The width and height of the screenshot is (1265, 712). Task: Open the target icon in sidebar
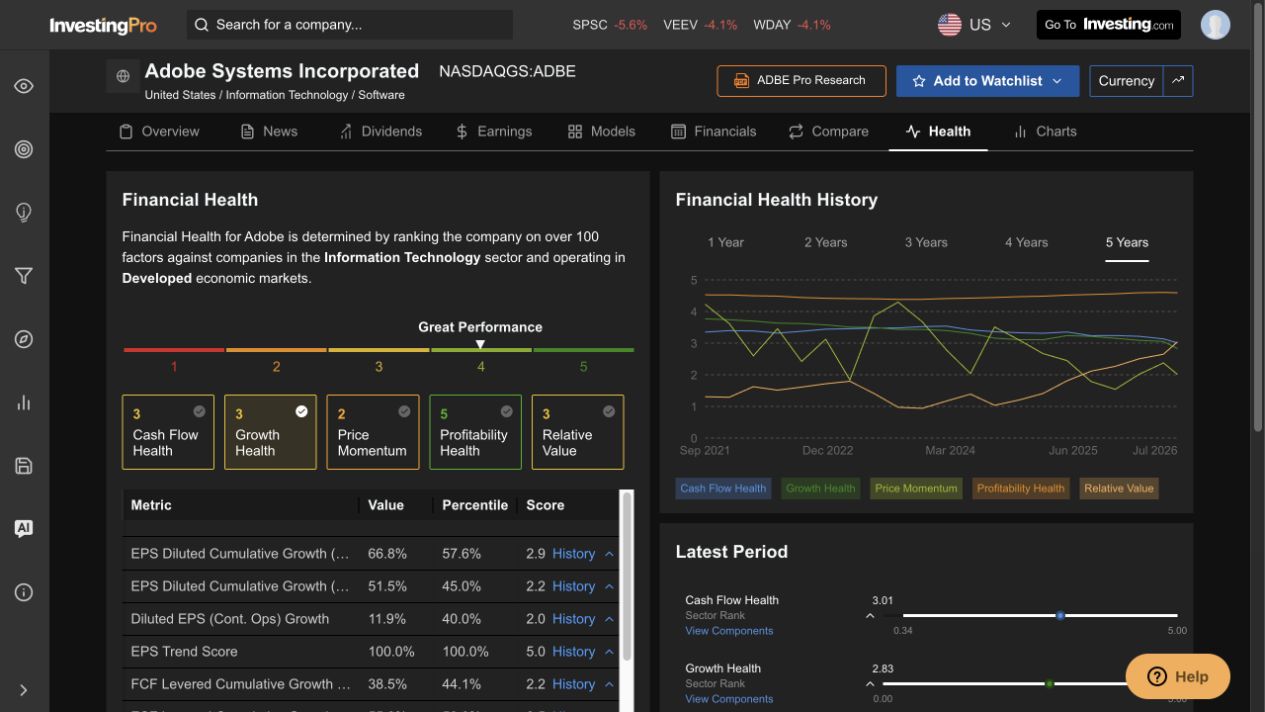coord(24,149)
